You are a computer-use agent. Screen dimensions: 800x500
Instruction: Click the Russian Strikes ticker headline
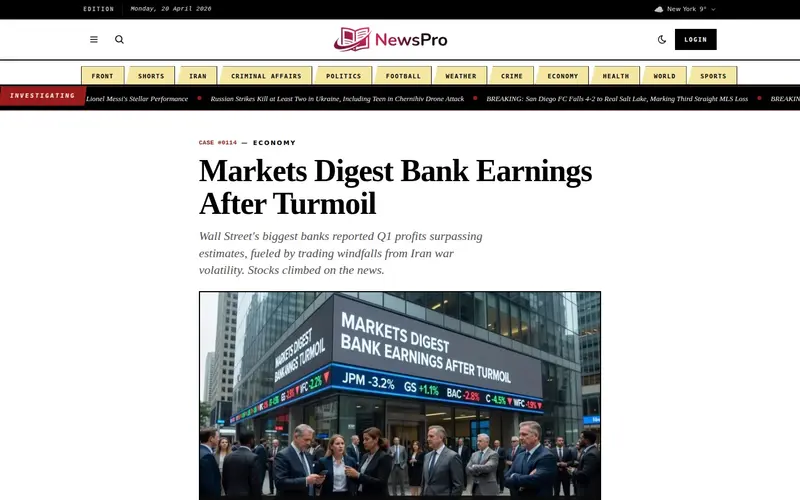pos(337,99)
